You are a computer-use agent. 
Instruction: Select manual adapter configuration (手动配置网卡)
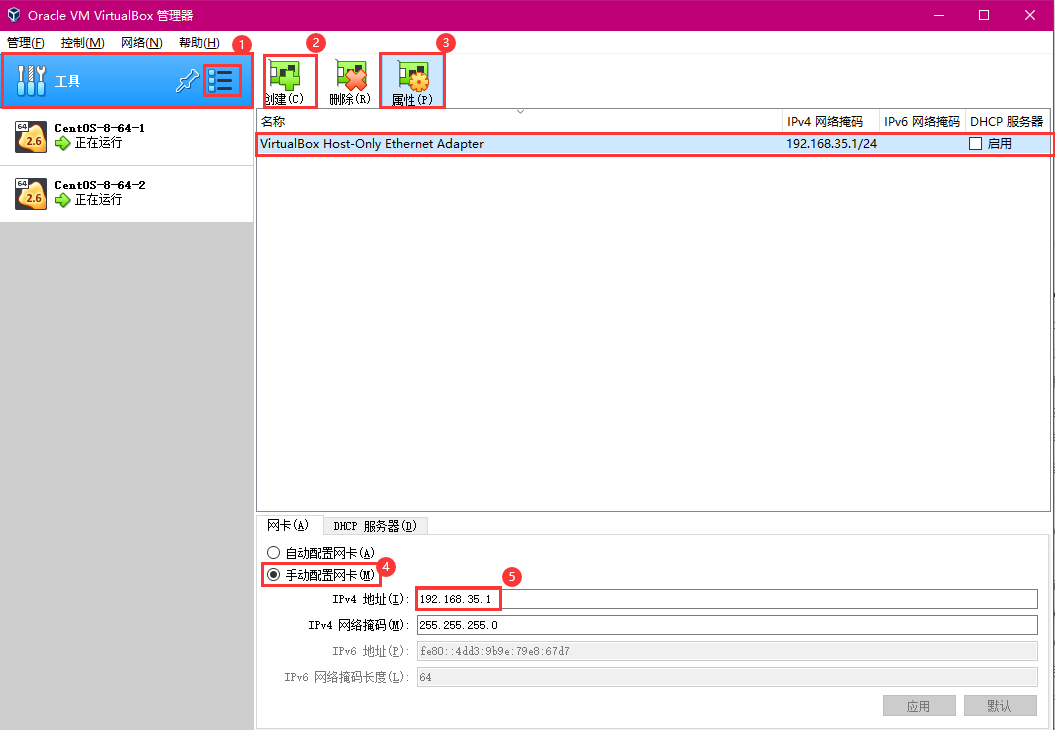(273, 575)
